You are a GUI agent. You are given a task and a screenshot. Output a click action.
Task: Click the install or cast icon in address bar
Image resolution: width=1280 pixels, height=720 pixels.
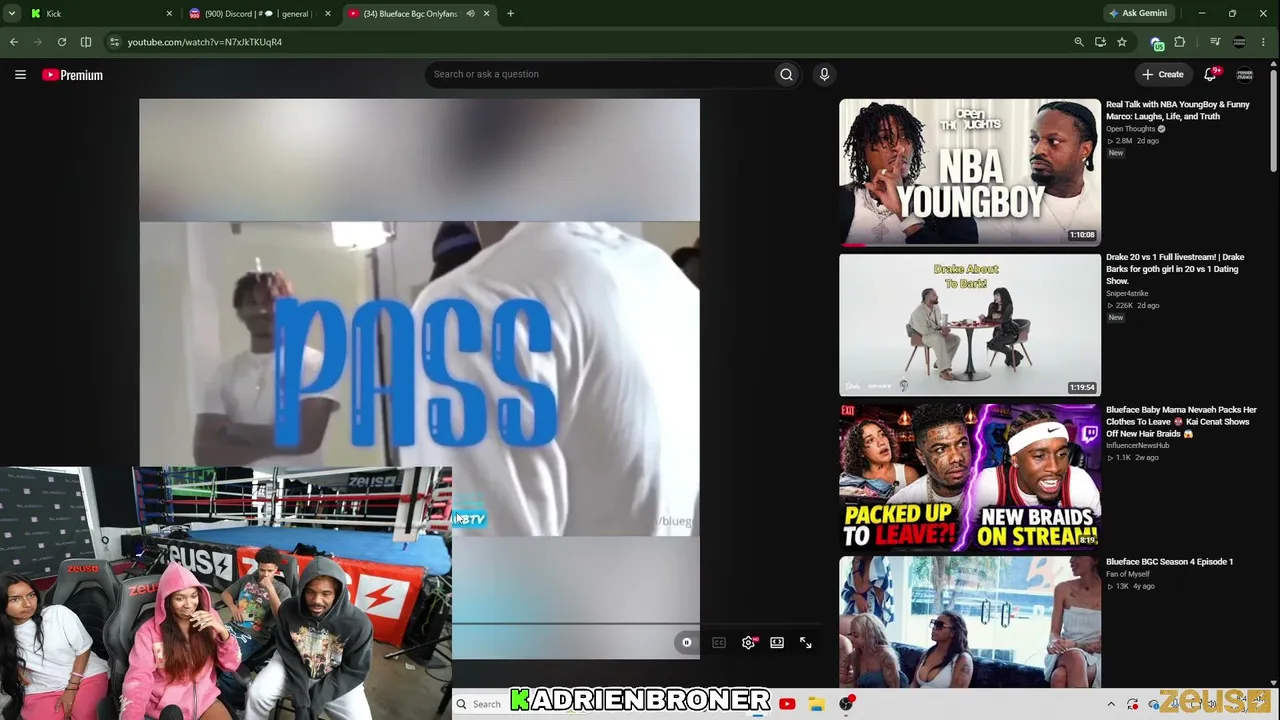point(1100,42)
